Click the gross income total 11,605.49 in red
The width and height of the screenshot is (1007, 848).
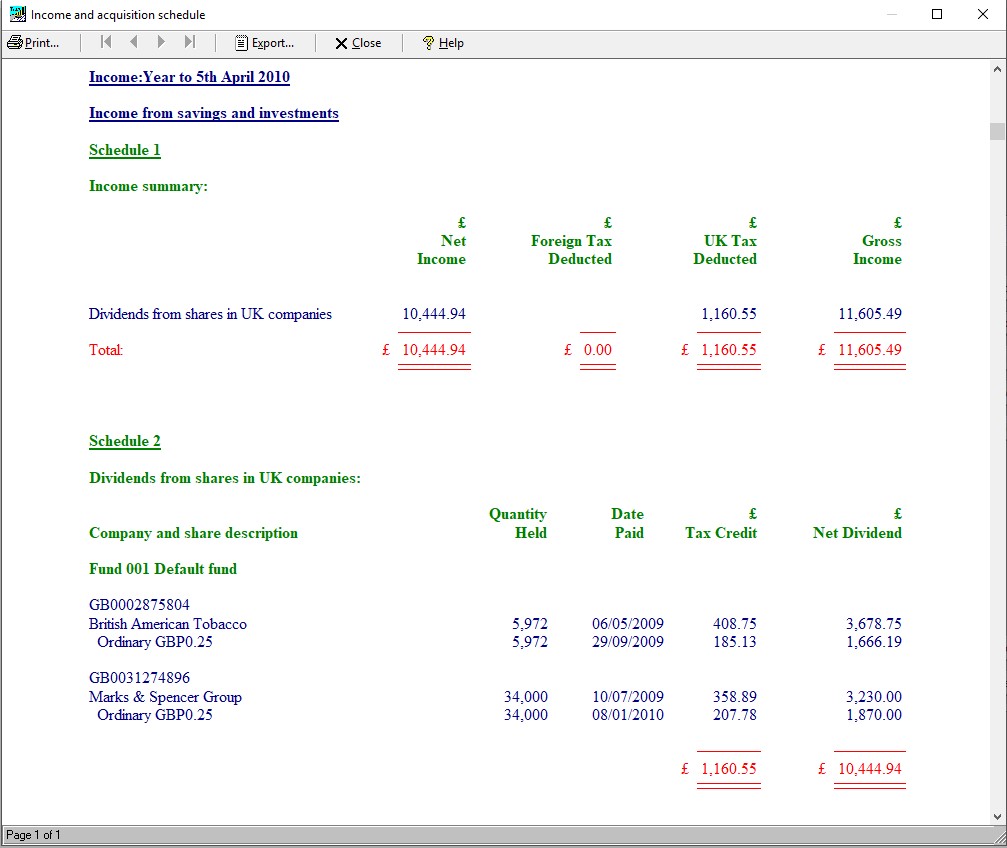coord(870,350)
